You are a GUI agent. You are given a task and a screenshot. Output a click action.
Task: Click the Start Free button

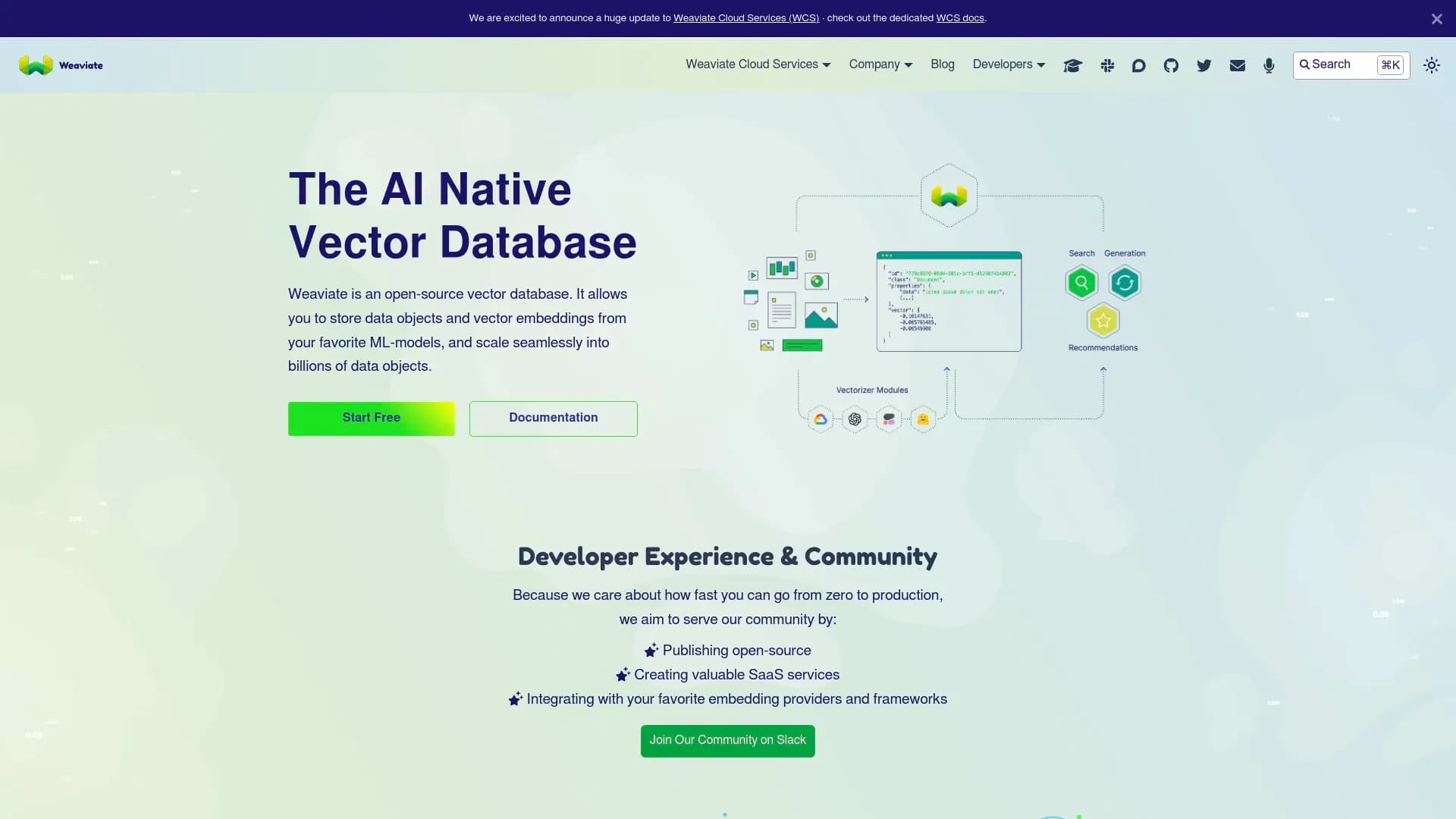[x=371, y=419]
